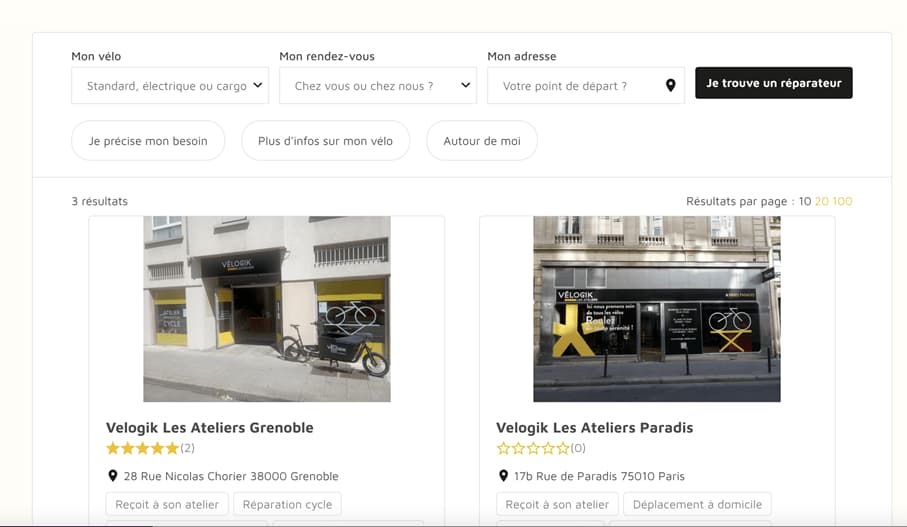Screen dimensions: 907x527
Task: Open Velogik Les Ateliers Paradis title
Action: tap(595, 428)
